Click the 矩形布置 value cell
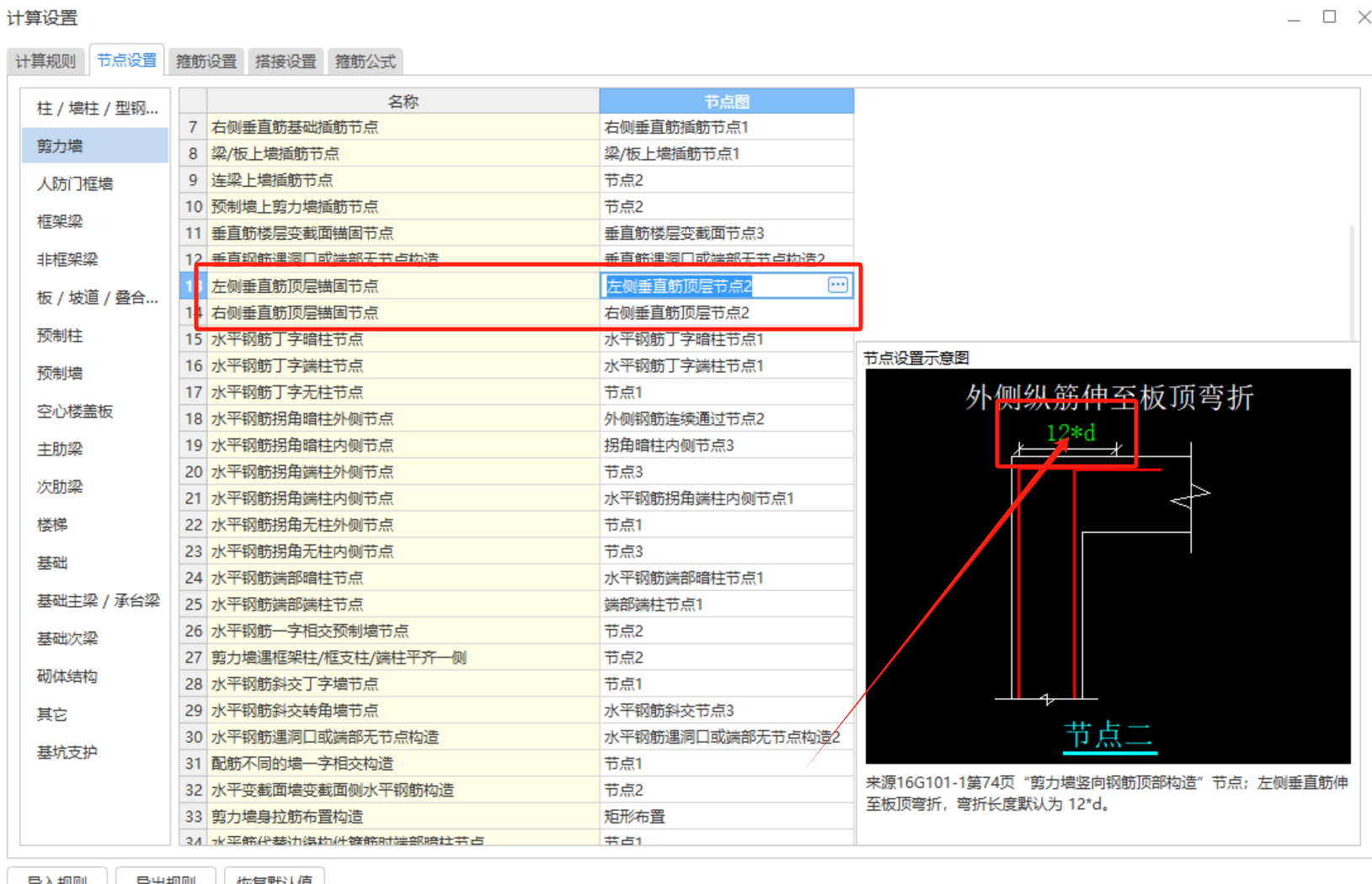 pos(727,817)
